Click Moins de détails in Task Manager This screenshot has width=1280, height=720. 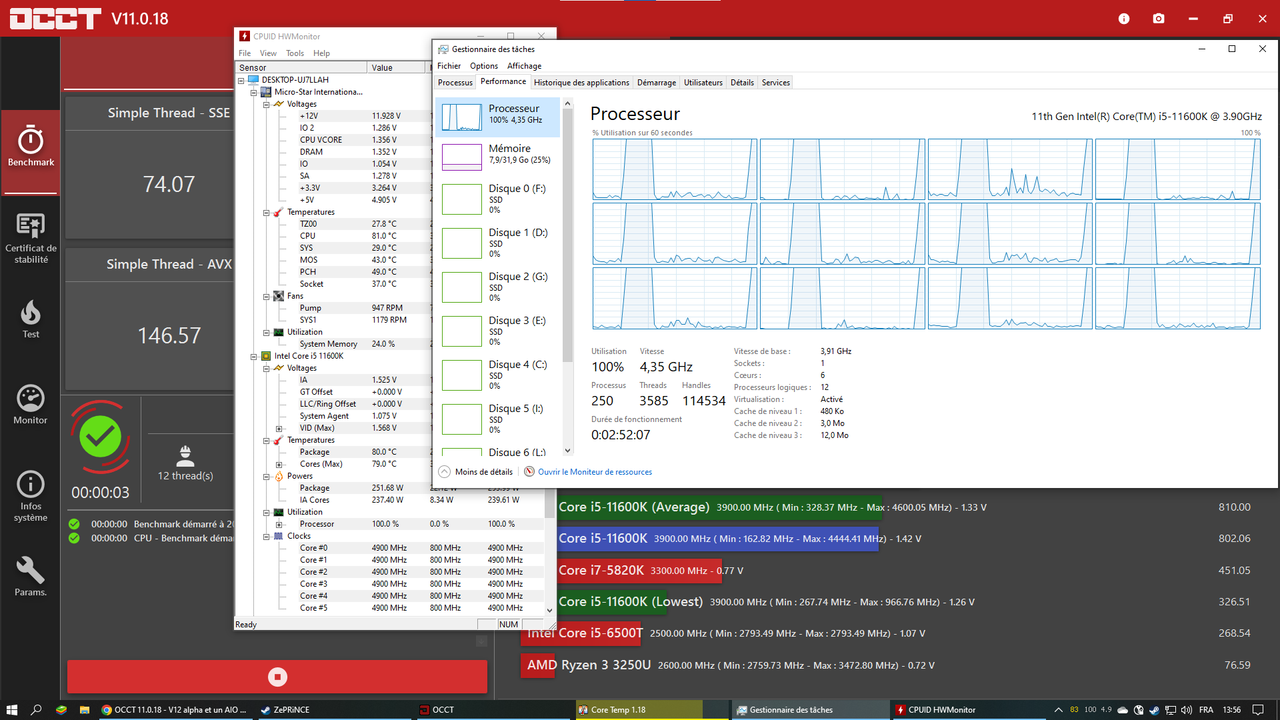point(475,472)
